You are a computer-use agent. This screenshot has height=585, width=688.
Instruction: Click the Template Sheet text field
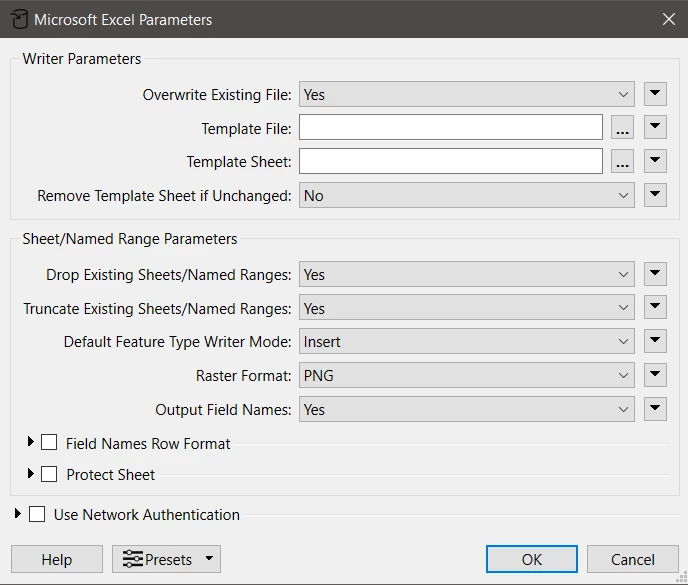451,161
